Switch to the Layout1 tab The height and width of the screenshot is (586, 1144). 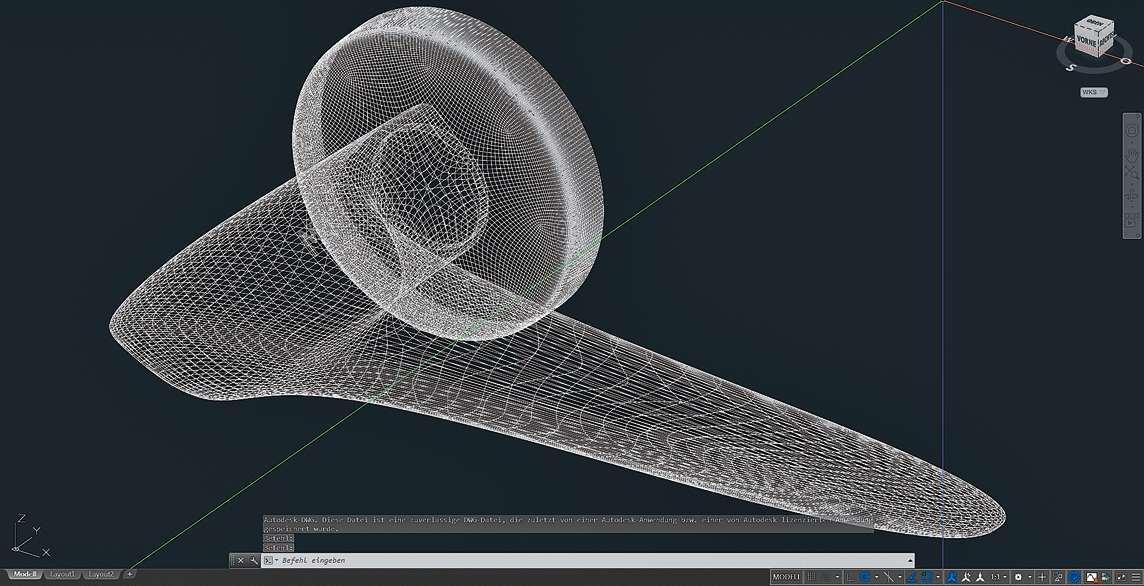[62, 574]
